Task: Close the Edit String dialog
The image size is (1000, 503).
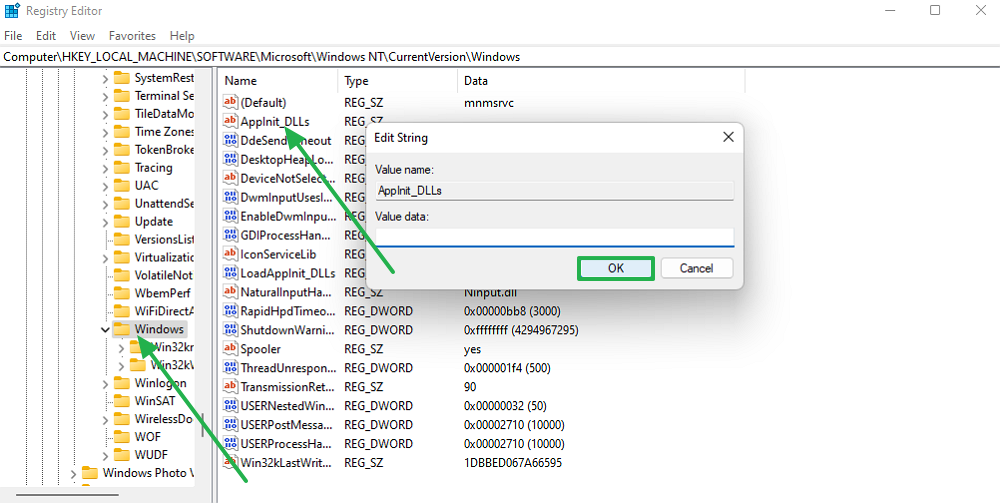Action: point(728,137)
